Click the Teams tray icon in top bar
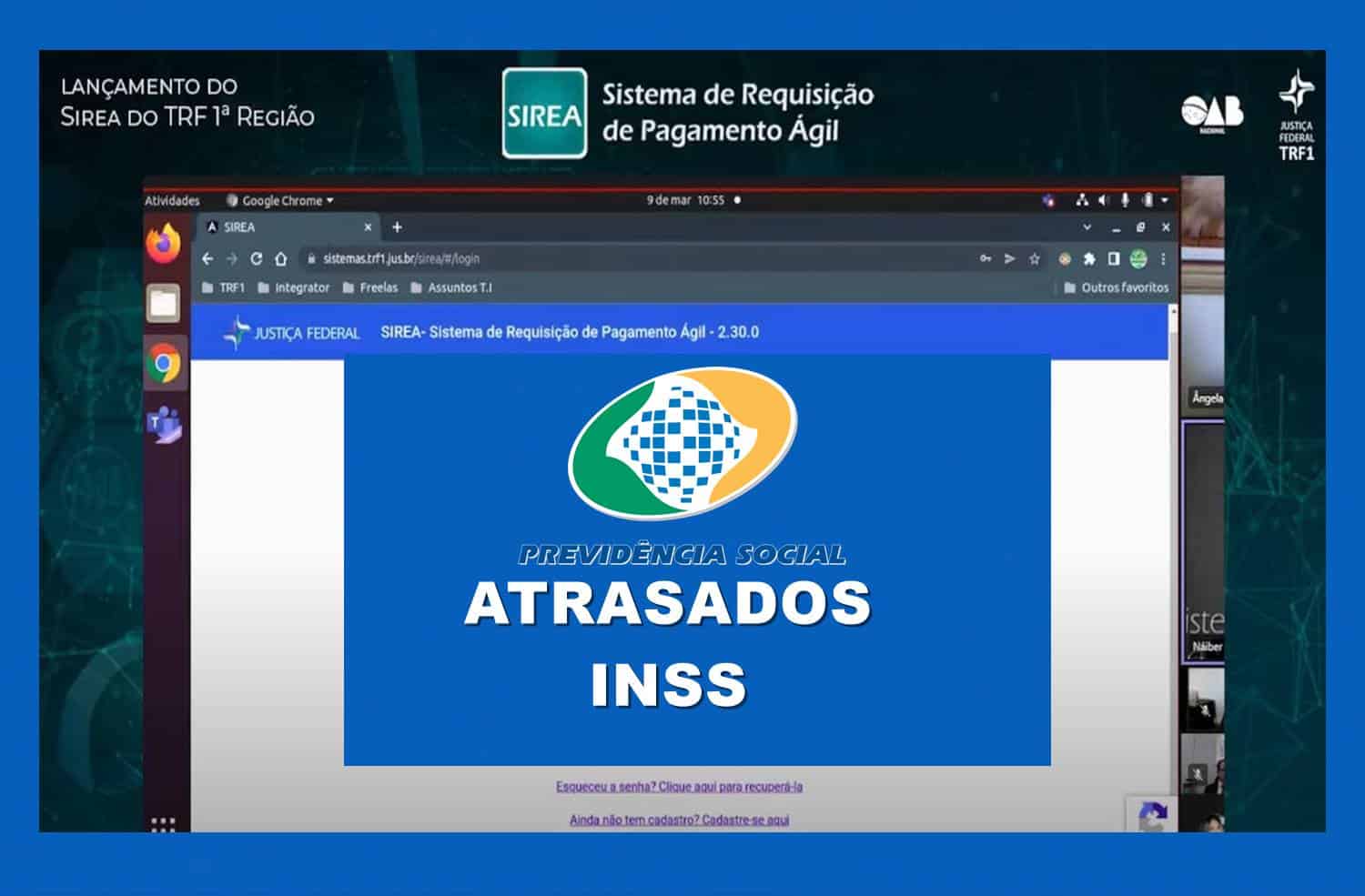 coord(1049,200)
